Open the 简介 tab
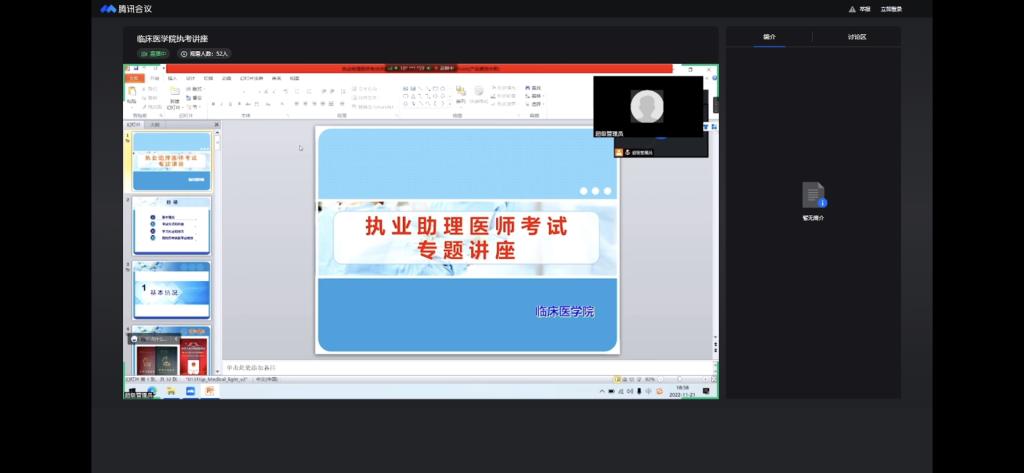Screen dimensions: 1024x473 (769, 37)
